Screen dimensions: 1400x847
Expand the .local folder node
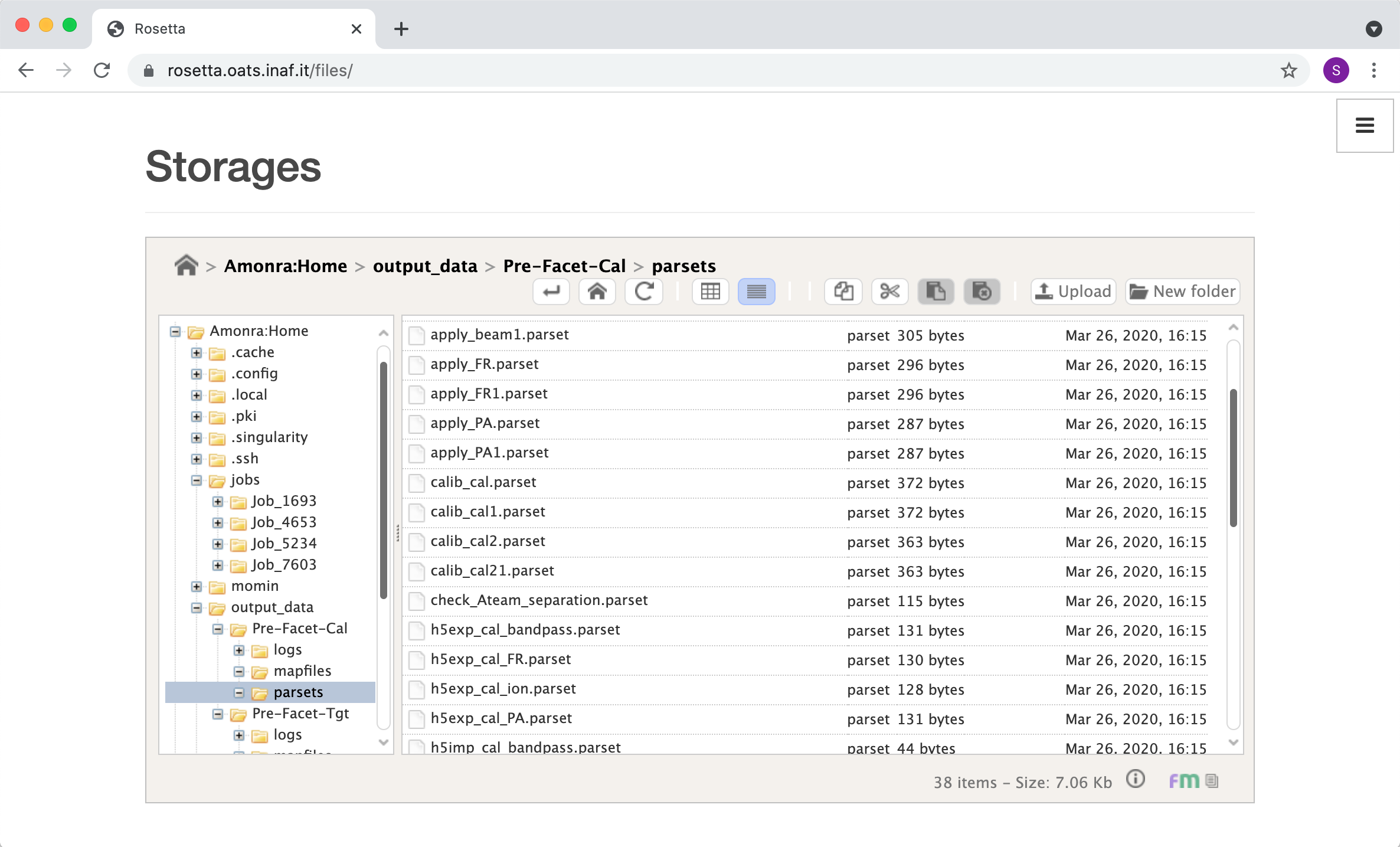coord(197,395)
